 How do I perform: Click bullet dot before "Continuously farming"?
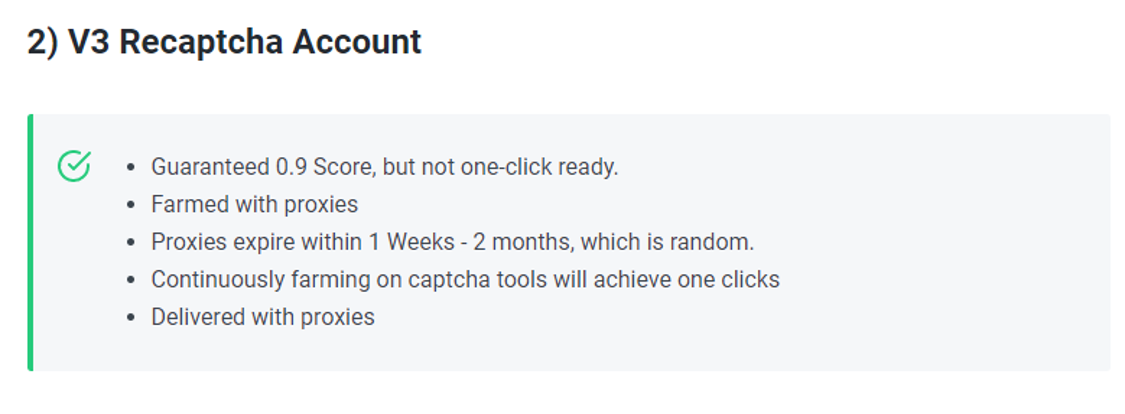tap(130, 279)
